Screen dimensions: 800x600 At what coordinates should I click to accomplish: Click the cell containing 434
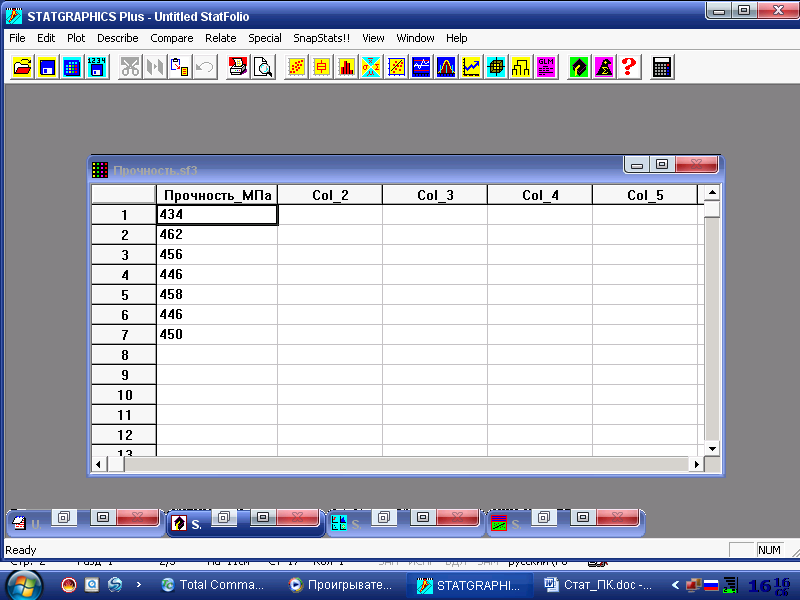pos(217,215)
